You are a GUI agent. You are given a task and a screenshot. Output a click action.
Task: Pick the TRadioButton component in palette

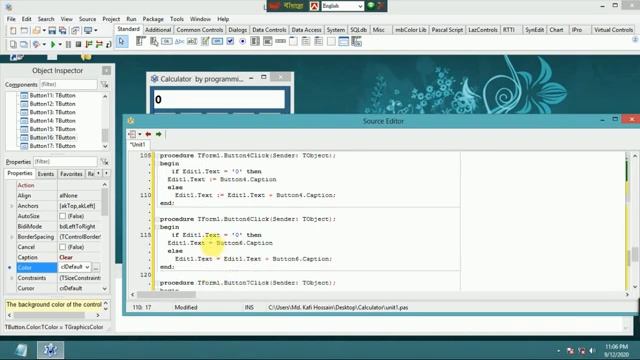[242, 41]
